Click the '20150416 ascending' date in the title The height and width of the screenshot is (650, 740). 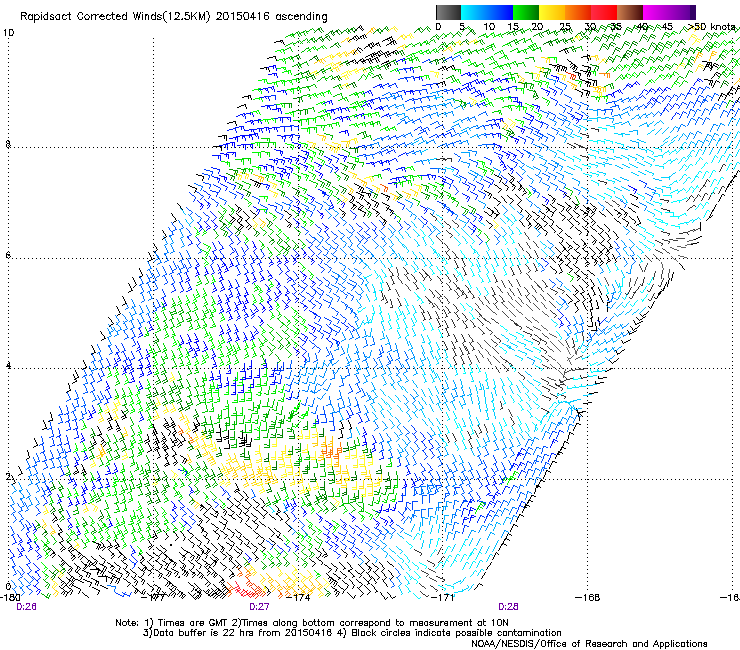click(271, 17)
